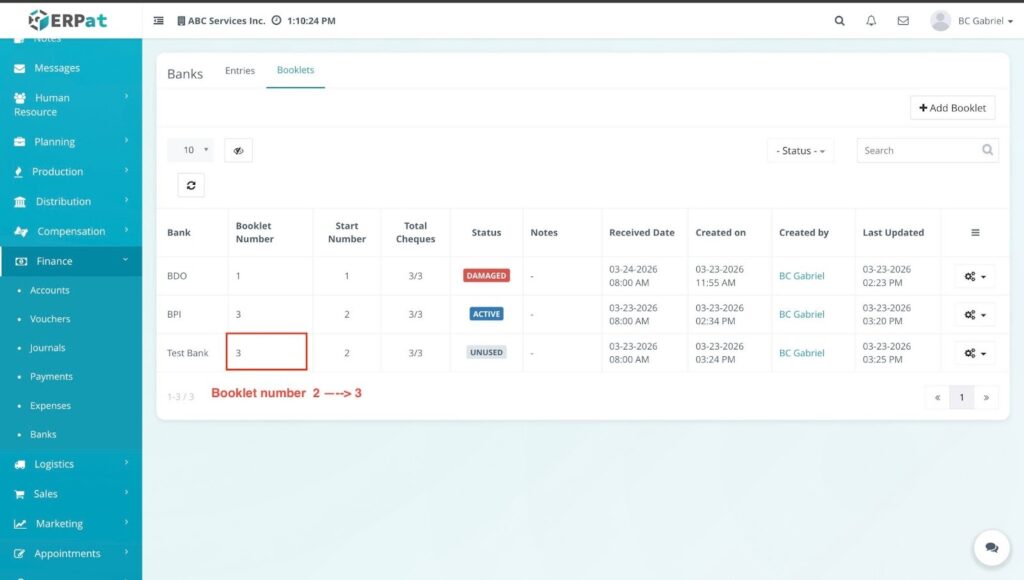Open actions gear dropdown for BDO row

tap(974, 276)
